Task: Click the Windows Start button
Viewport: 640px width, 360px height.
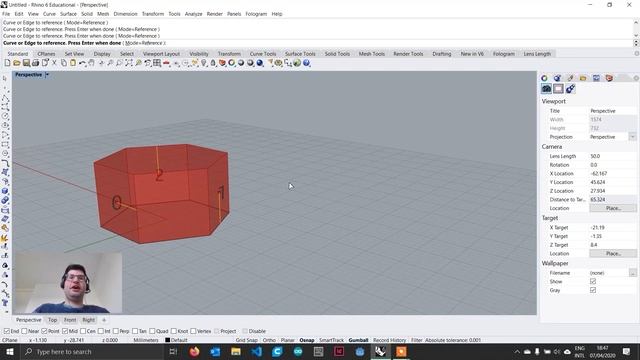Action: point(10,351)
